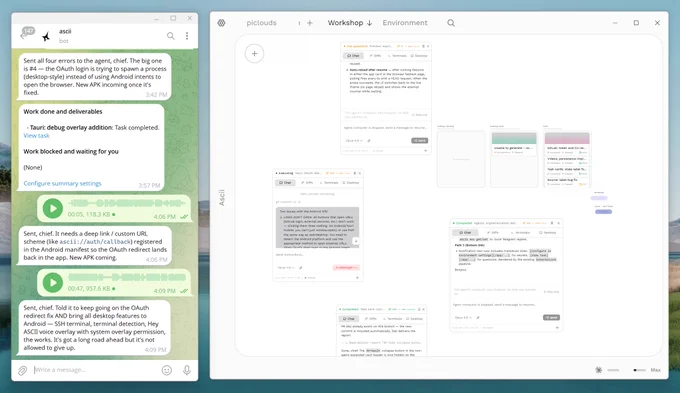
Task: Open Desktop tab in Has questions card
Action: point(419,56)
